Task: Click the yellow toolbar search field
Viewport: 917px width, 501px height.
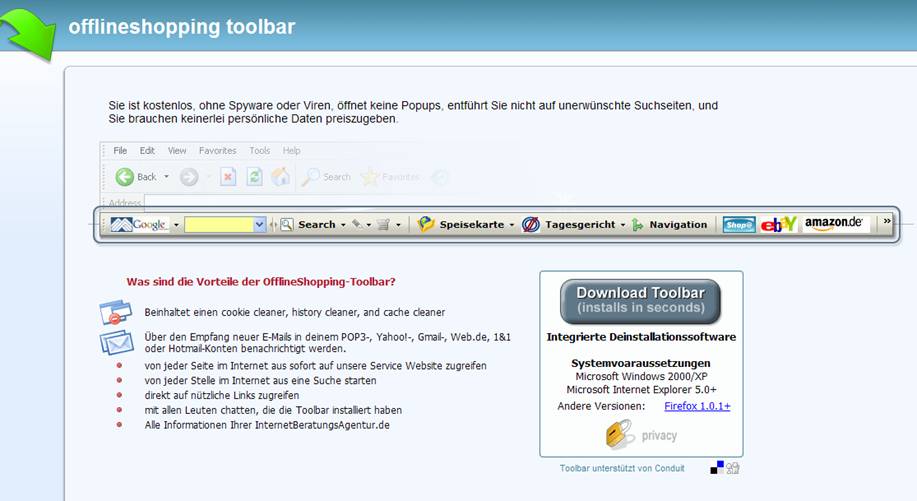Action: [x=219, y=224]
